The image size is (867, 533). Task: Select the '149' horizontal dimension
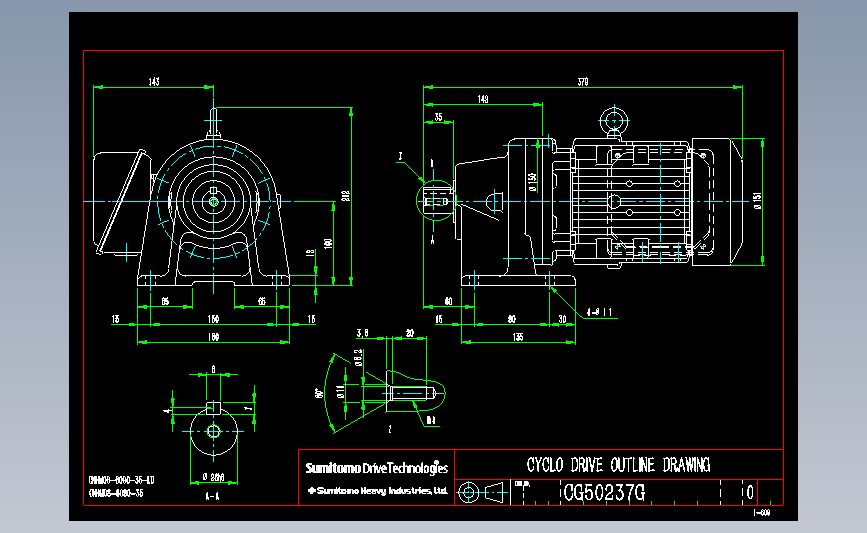[483, 99]
